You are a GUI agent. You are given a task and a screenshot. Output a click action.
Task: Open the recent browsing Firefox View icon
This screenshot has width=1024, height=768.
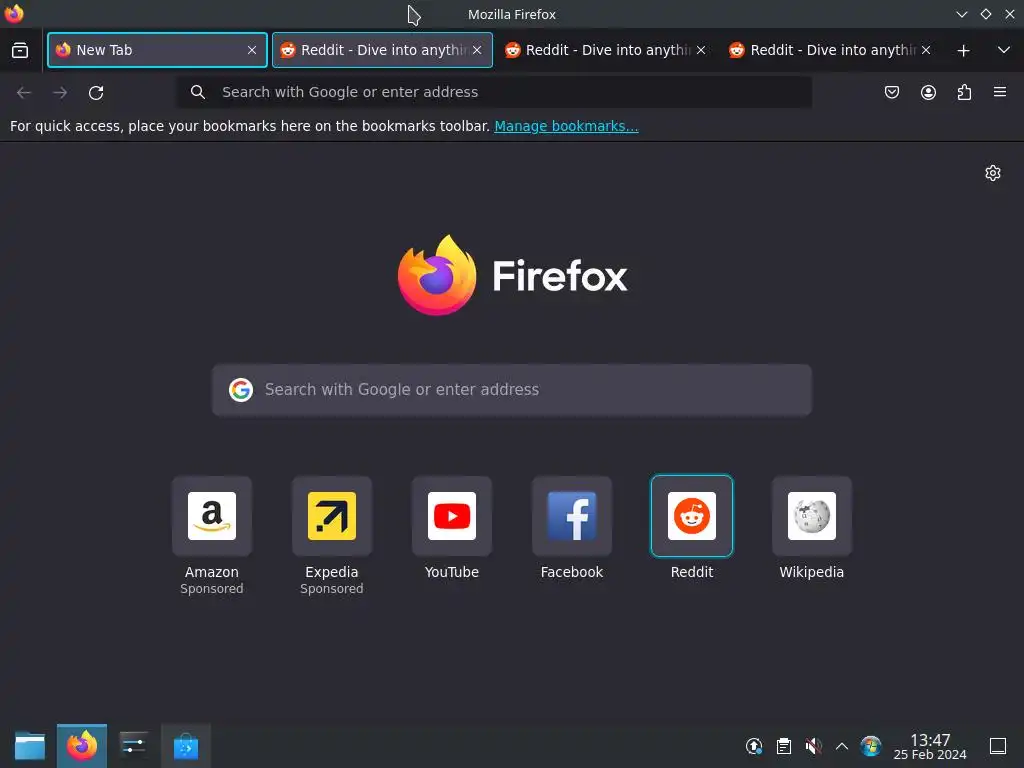pyautogui.click(x=20, y=50)
